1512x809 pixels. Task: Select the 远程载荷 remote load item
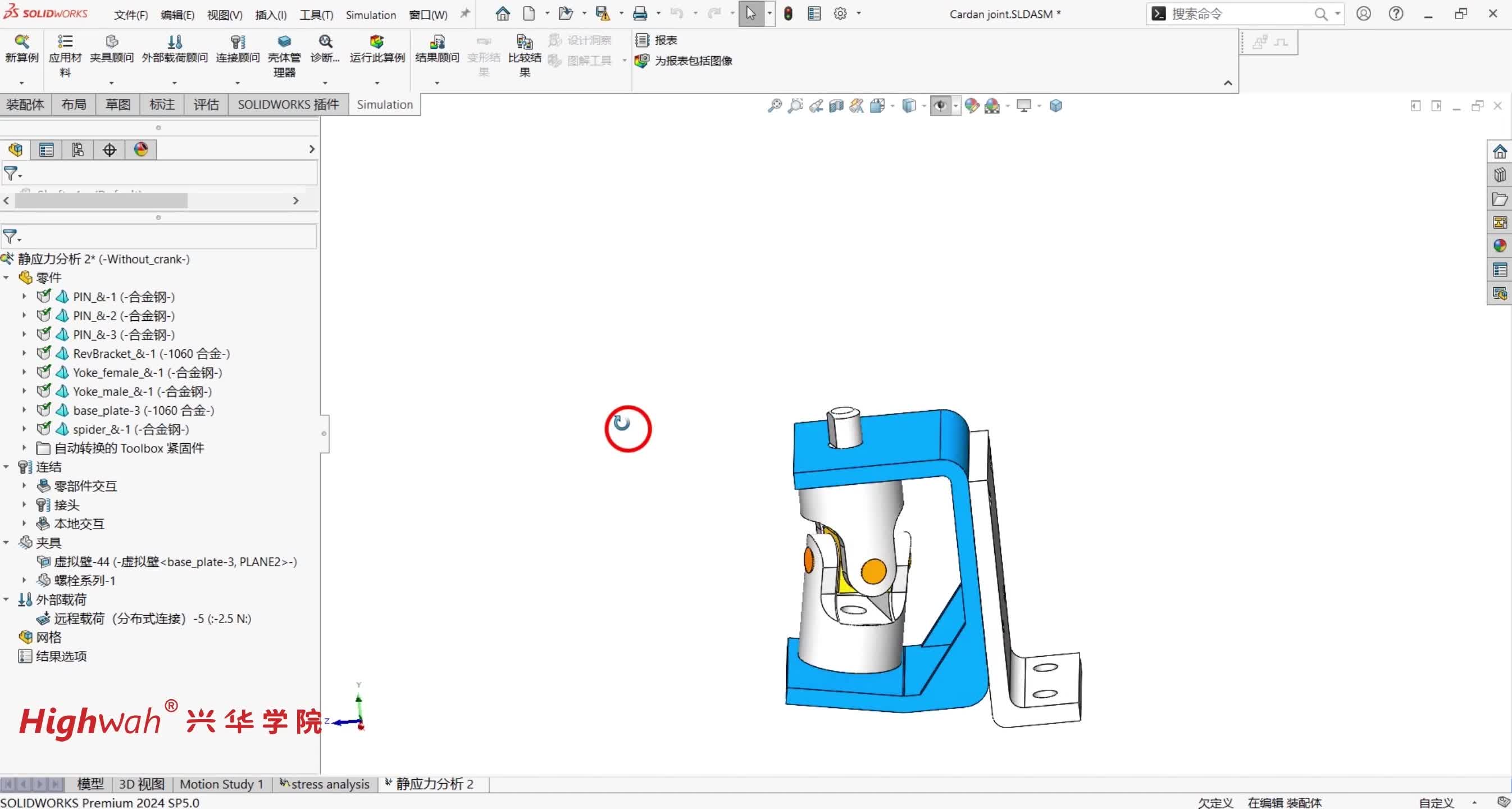click(x=152, y=619)
